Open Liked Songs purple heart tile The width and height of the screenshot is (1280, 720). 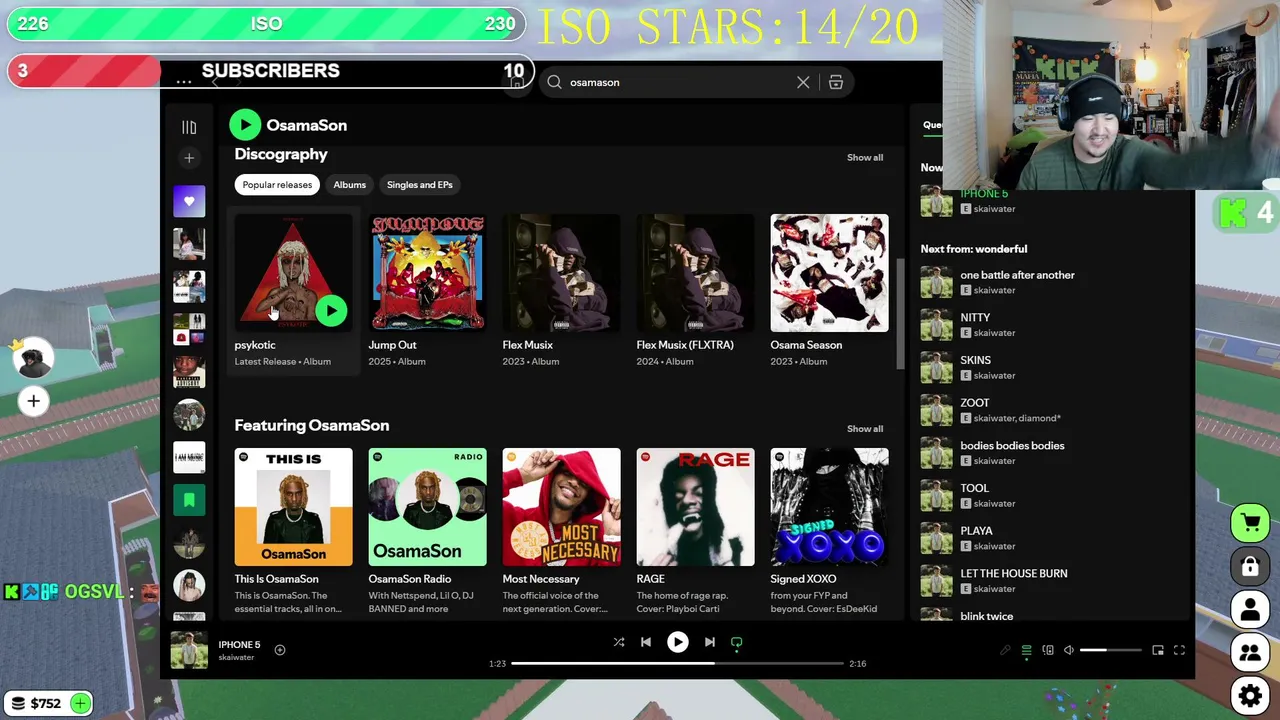point(189,201)
